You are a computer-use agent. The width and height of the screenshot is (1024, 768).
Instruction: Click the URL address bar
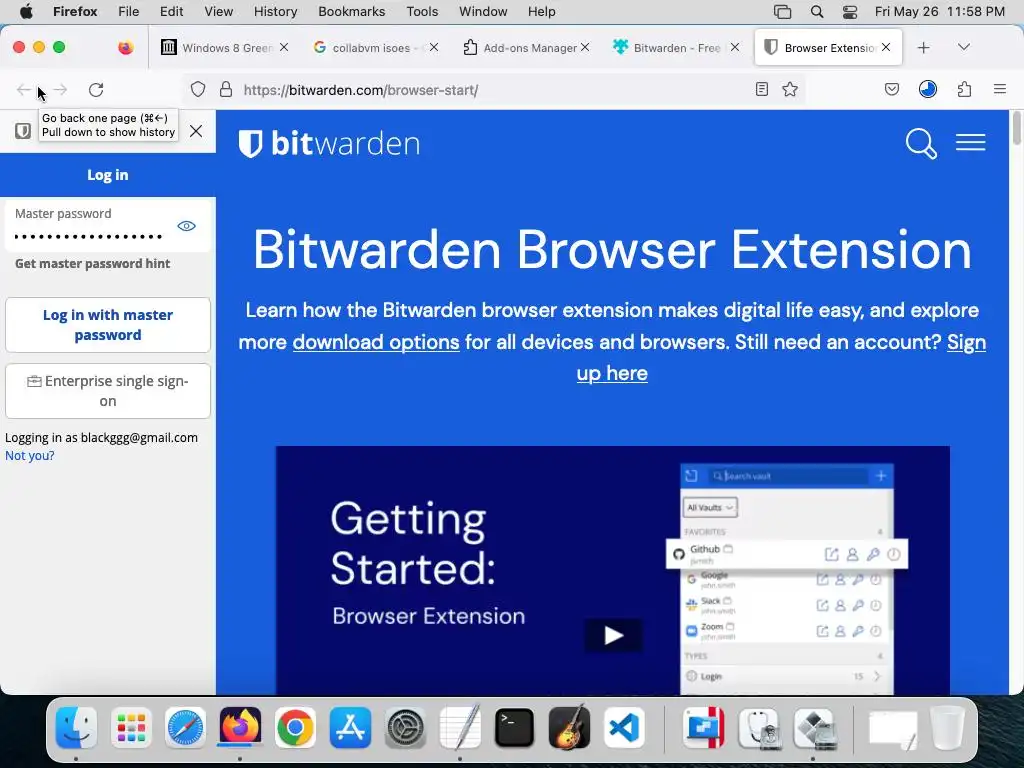496,89
